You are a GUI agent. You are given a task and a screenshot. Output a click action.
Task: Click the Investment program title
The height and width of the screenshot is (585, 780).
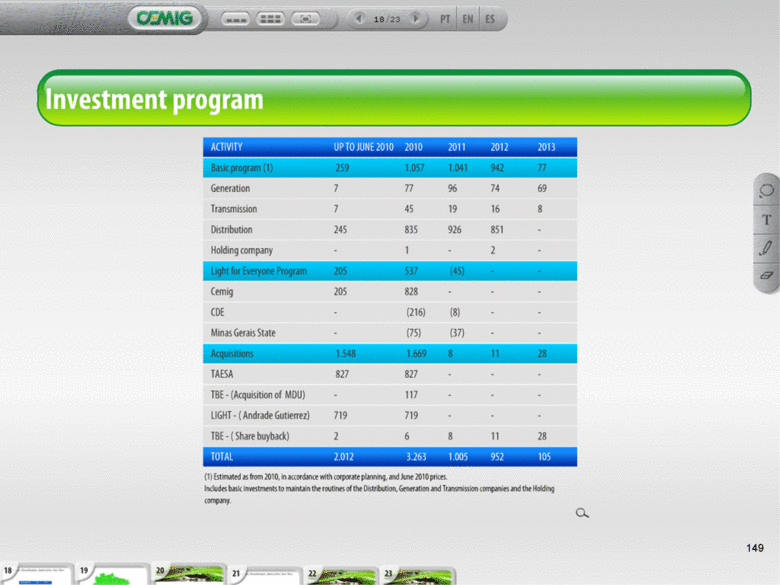pos(154,99)
